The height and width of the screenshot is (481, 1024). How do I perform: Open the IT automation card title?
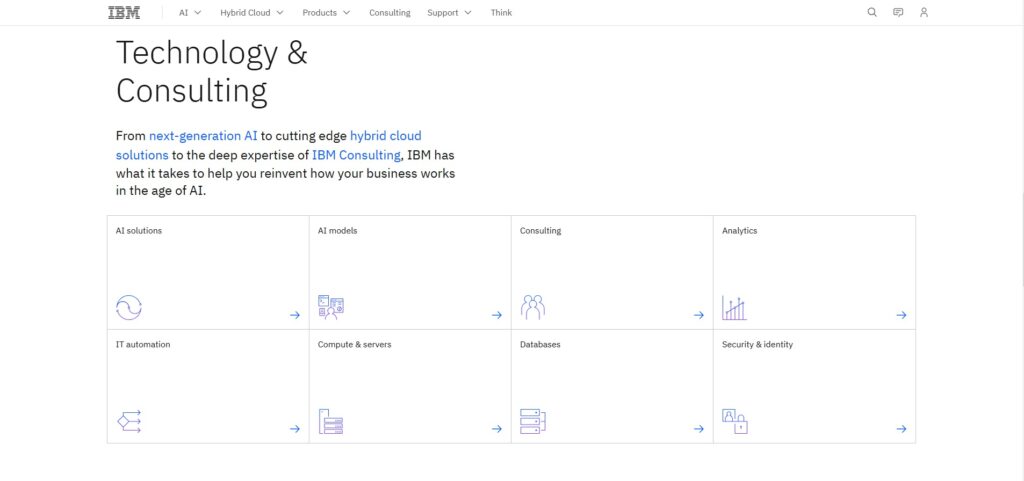tap(143, 345)
